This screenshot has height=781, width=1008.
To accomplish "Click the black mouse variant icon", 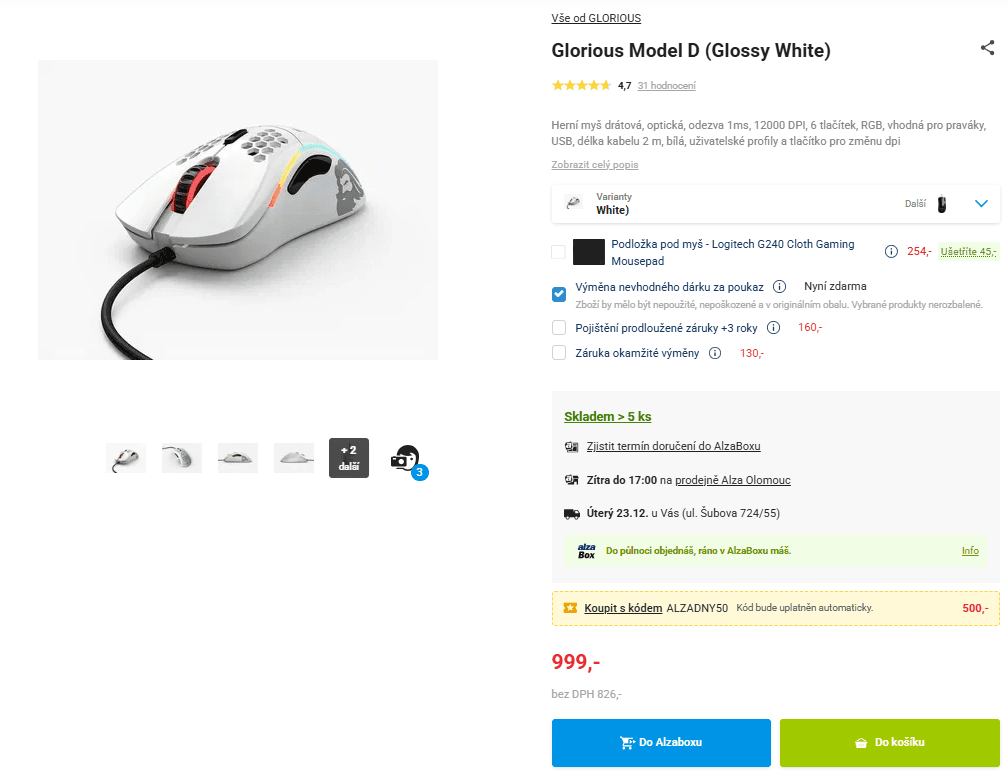I will point(942,204).
